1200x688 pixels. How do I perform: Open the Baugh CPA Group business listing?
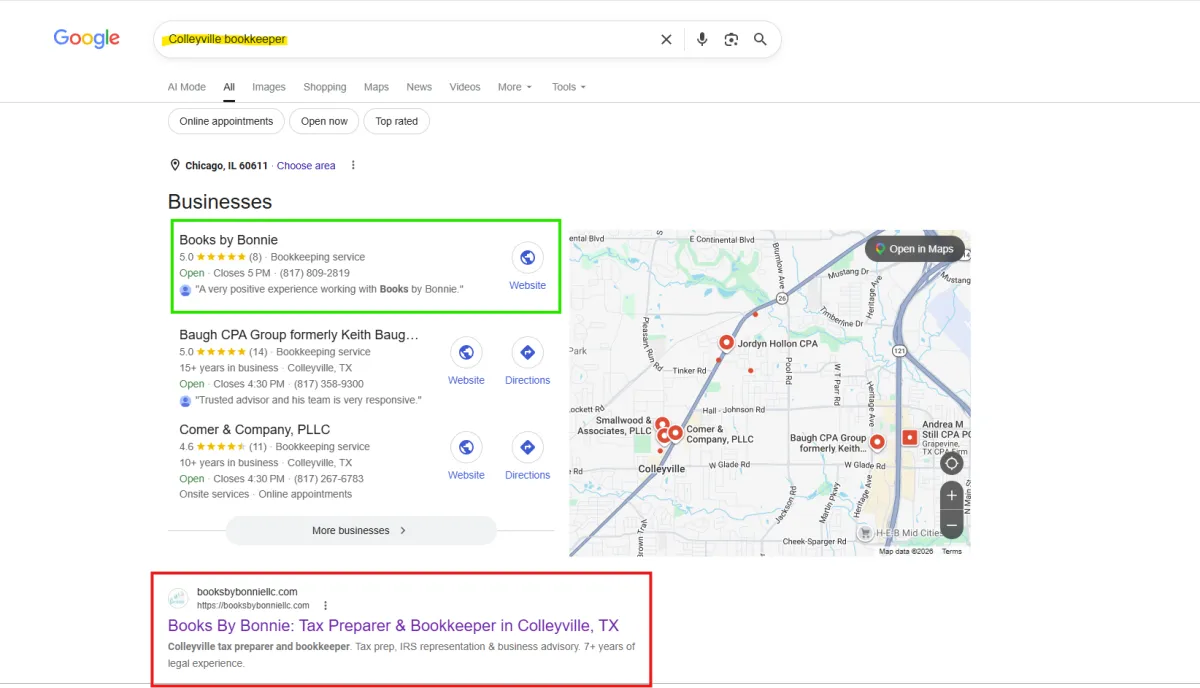299,335
